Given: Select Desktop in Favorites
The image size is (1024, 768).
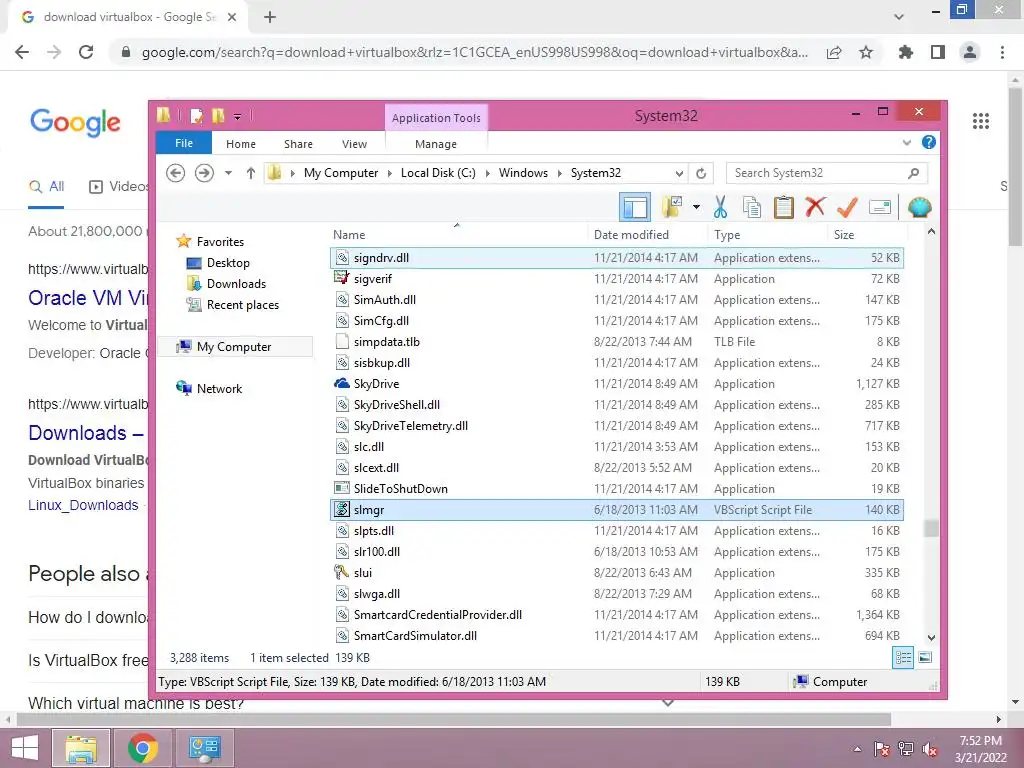Looking at the screenshot, I should point(228,263).
